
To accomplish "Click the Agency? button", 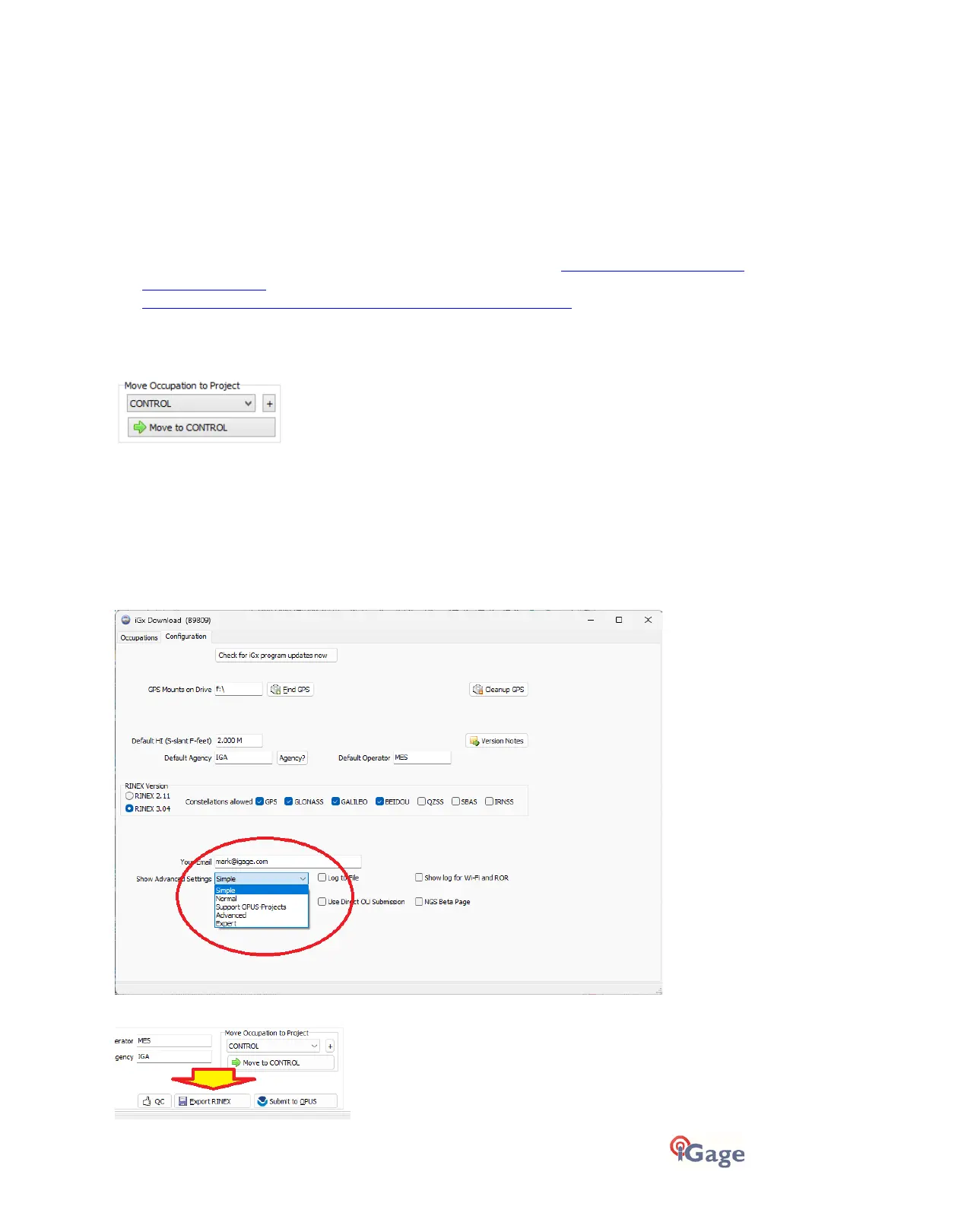I will 292,758.
